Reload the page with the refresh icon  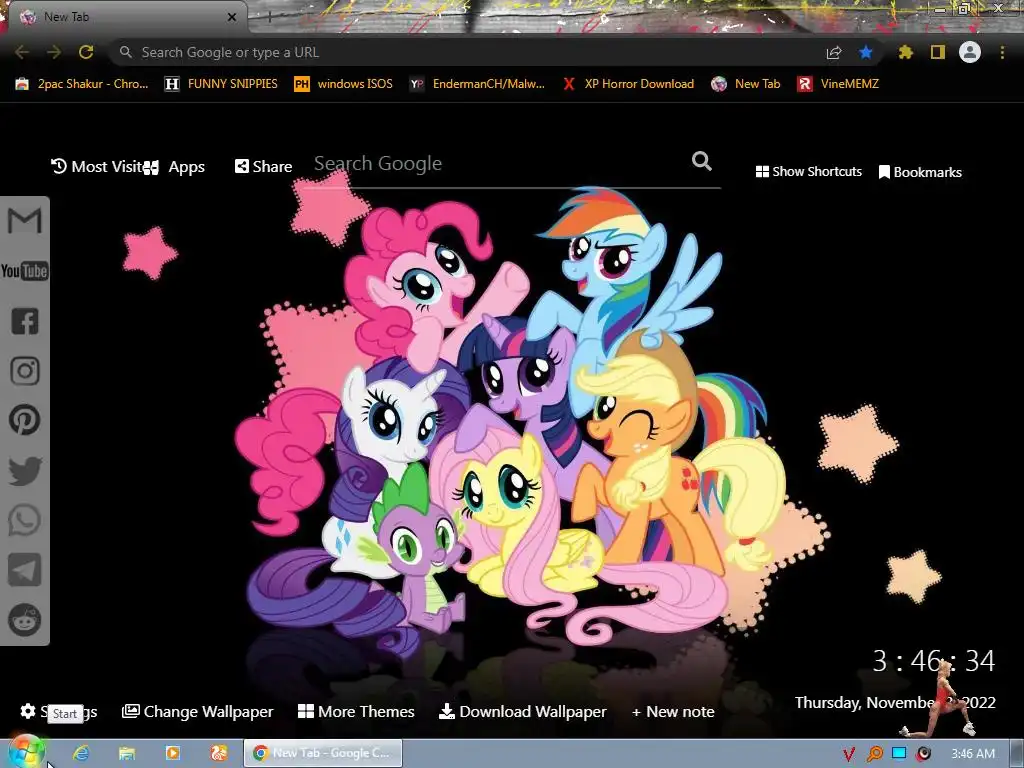[86, 52]
